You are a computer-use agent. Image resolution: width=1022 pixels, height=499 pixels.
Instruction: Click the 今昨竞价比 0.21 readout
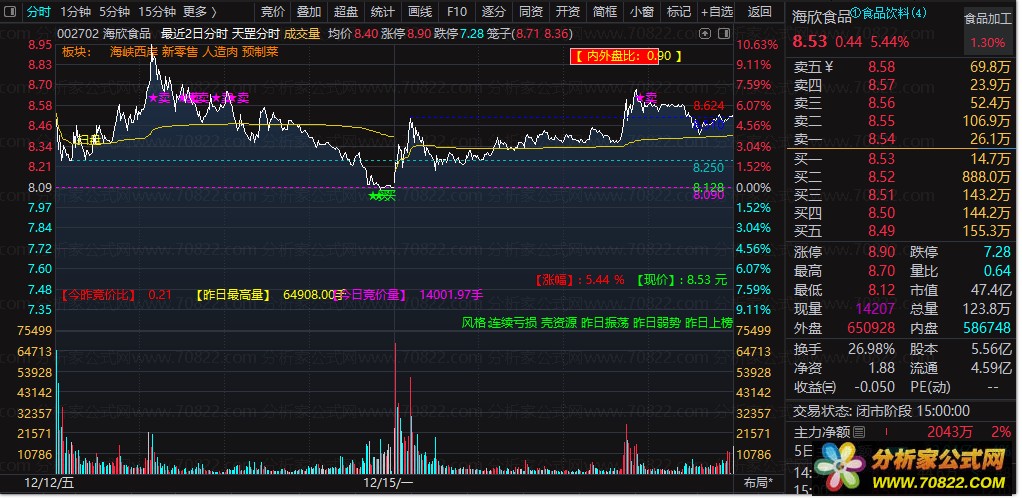point(117,295)
